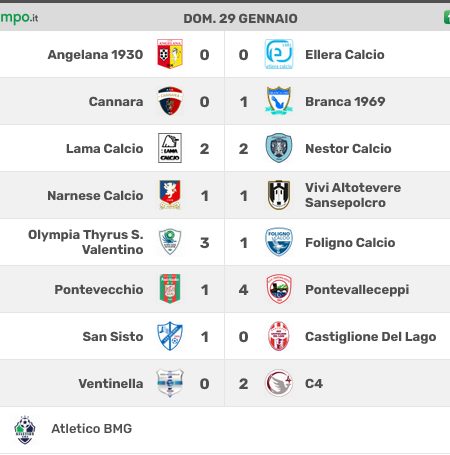Click the Ellera Calcio team logo
The image size is (450, 455).
coord(279,54)
